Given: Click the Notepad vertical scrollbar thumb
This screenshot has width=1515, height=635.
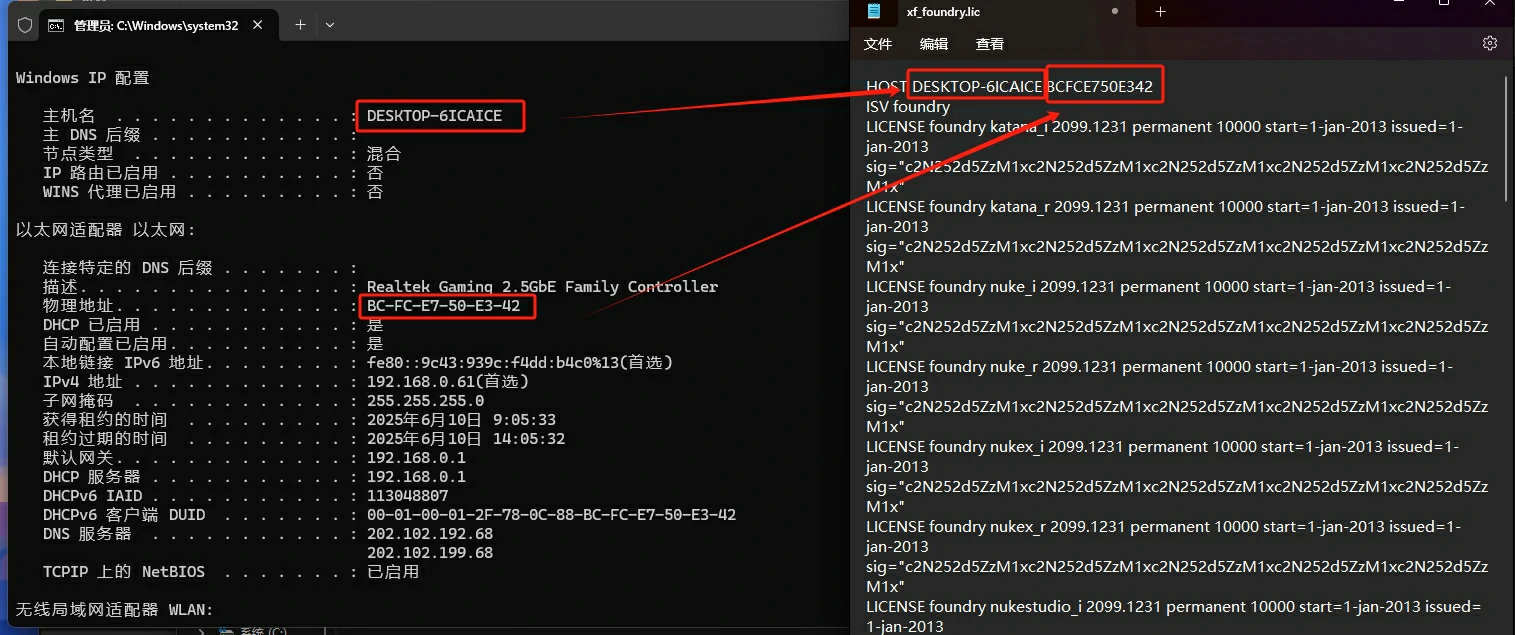Looking at the screenshot, I should (x=1507, y=137).
